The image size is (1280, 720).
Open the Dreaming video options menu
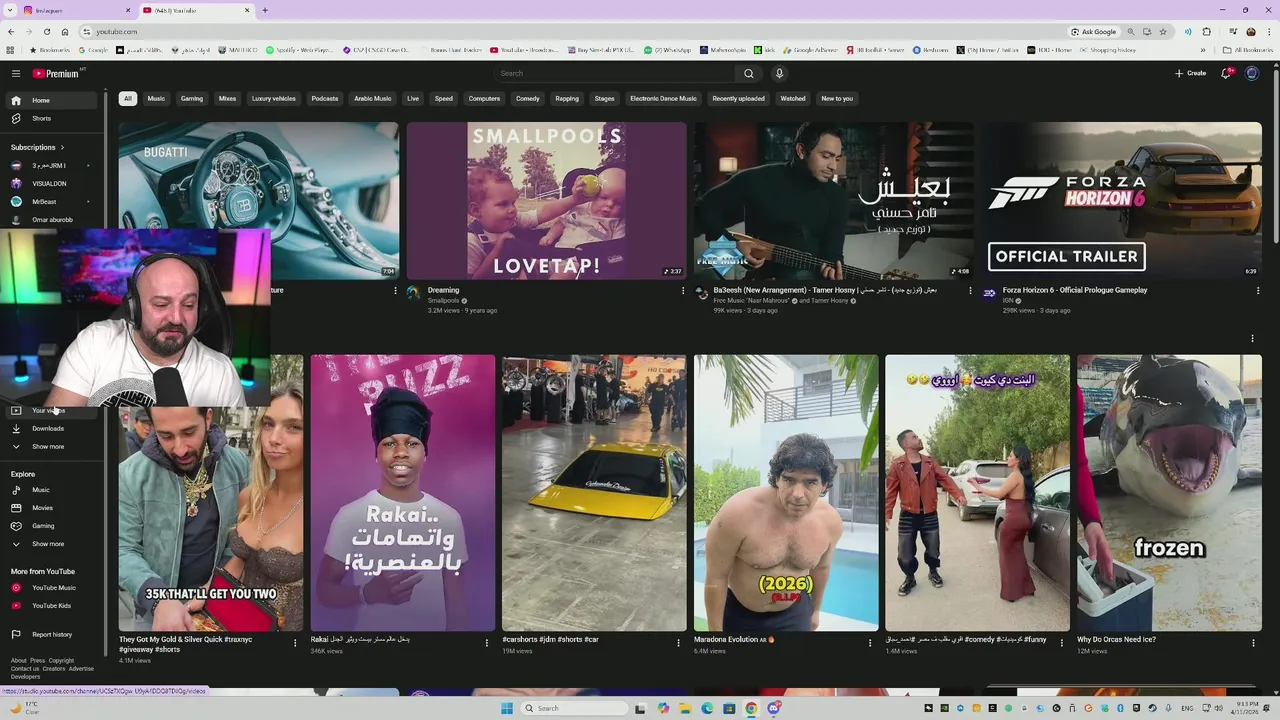pos(683,291)
